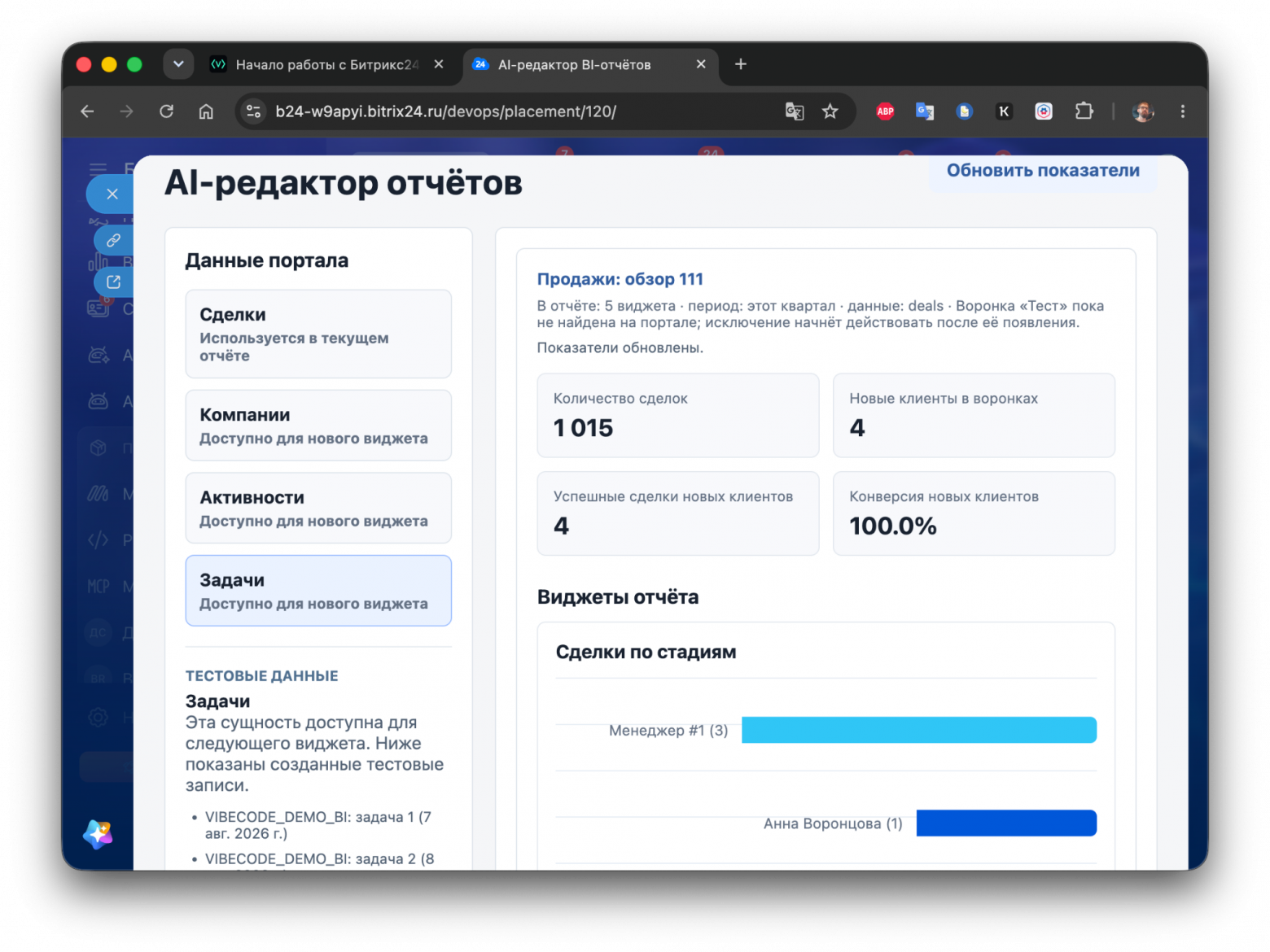The width and height of the screenshot is (1270, 952).
Task: Click the Новые клиенты в воронках card
Action: click(974, 416)
